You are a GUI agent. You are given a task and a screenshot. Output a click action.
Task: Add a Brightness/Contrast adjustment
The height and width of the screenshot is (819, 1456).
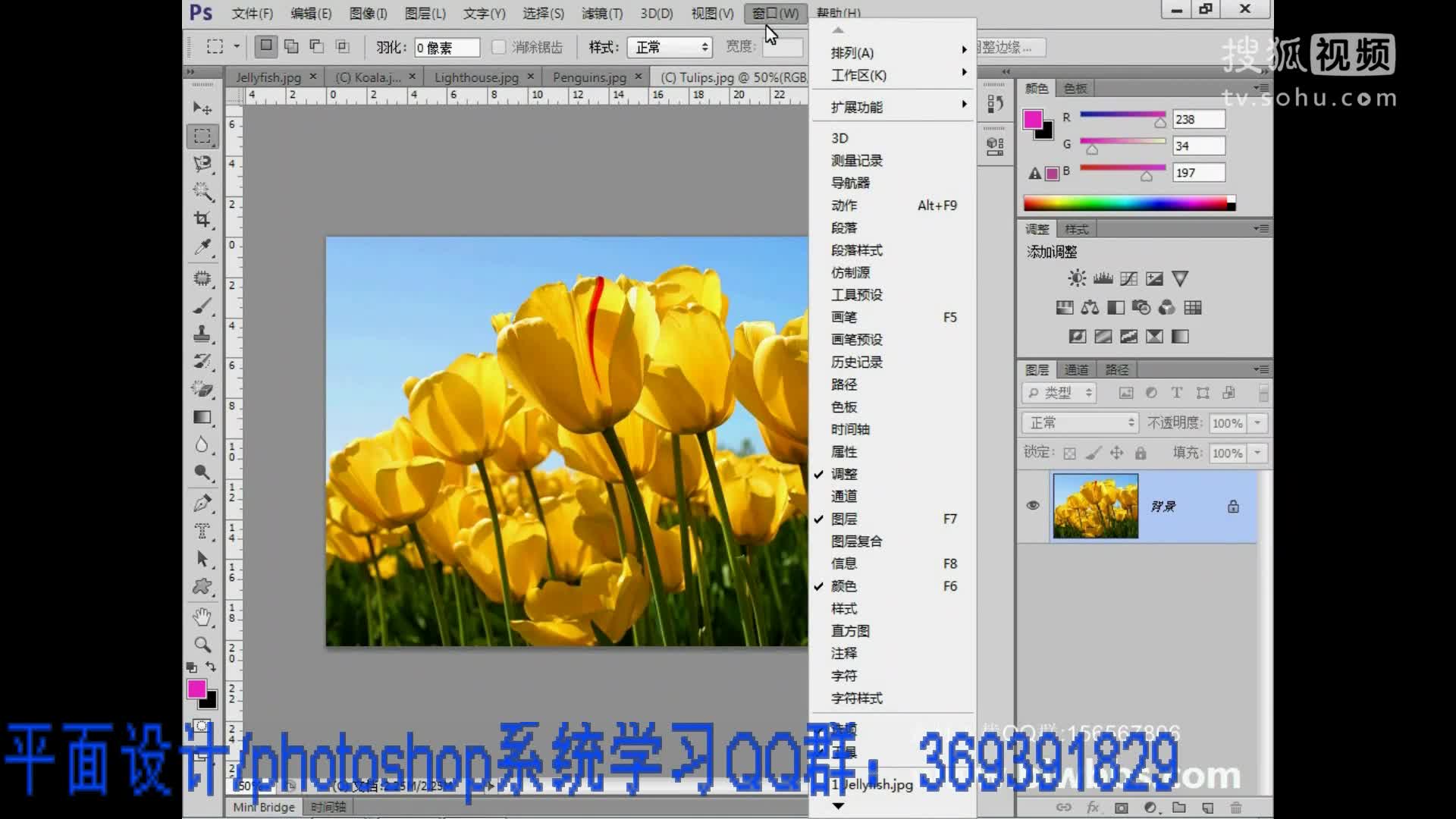(x=1077, y=278)
